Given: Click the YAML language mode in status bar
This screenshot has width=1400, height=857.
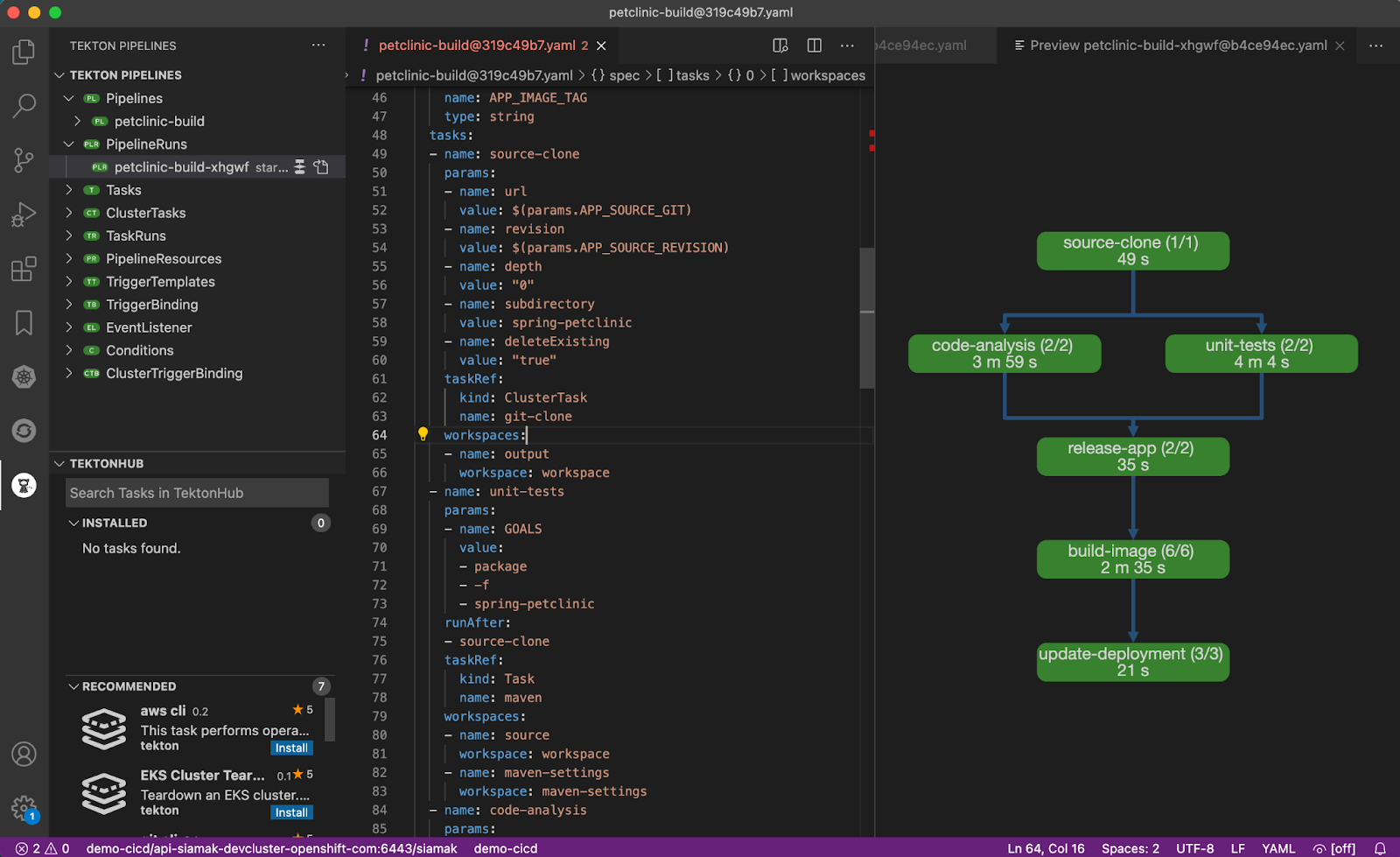Looking at the screenshot, I should pyautogui.click(x=1277, y=848).
